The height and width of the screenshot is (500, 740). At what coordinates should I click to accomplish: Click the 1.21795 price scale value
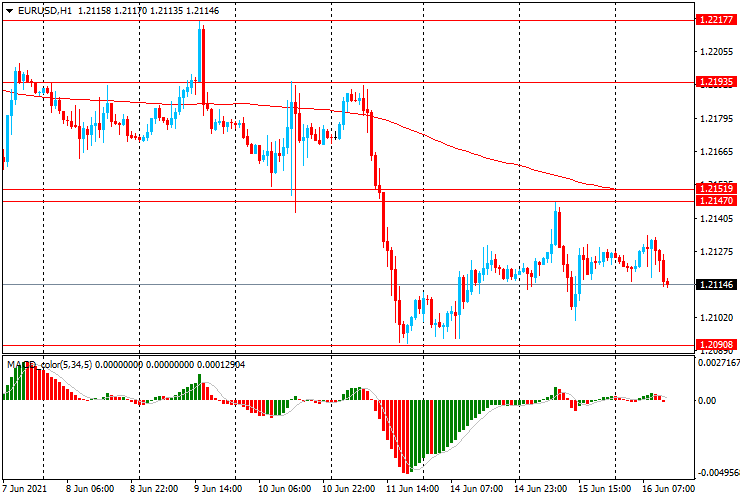tap(716, 118)
